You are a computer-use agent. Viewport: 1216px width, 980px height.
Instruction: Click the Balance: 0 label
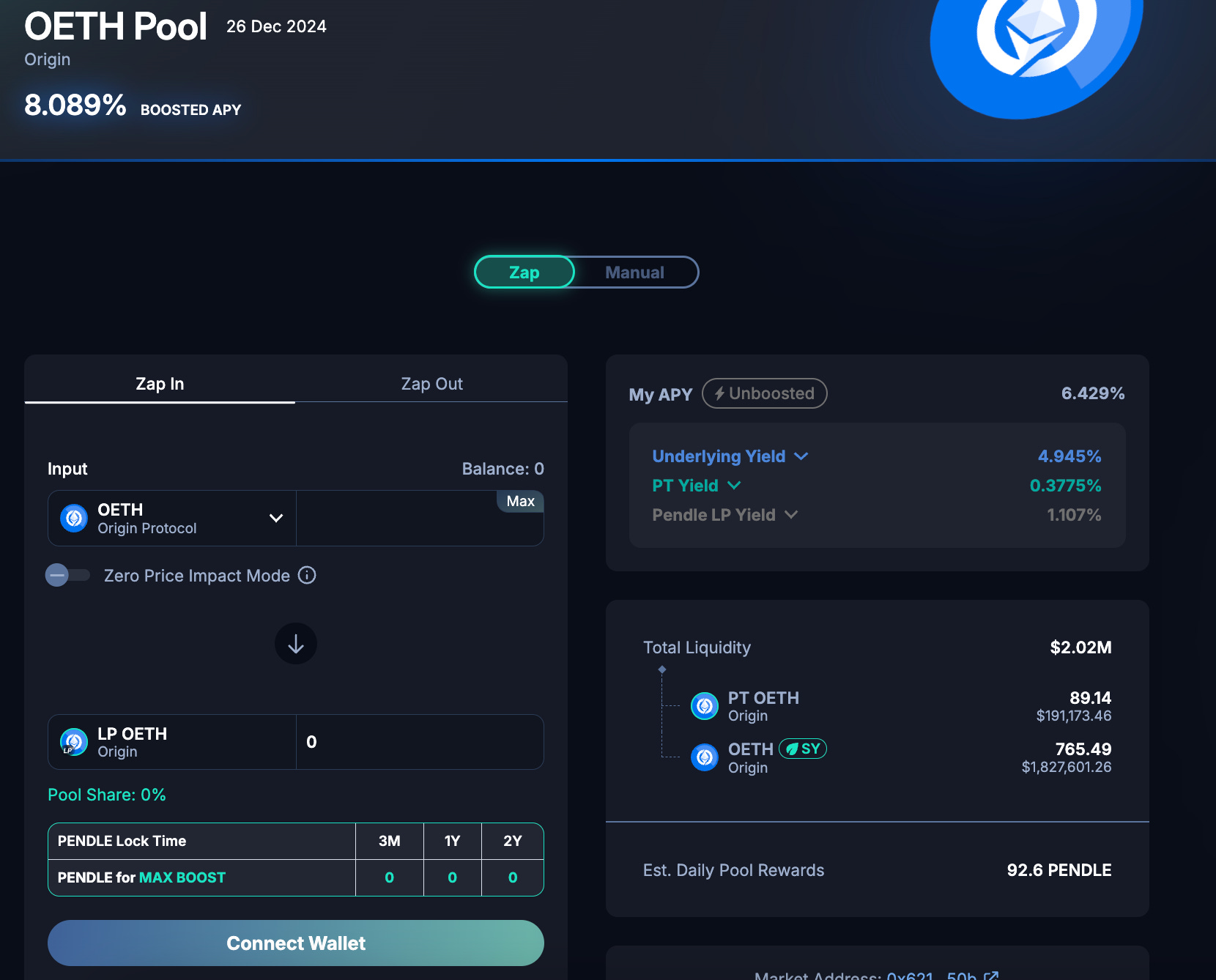(503, 469)
